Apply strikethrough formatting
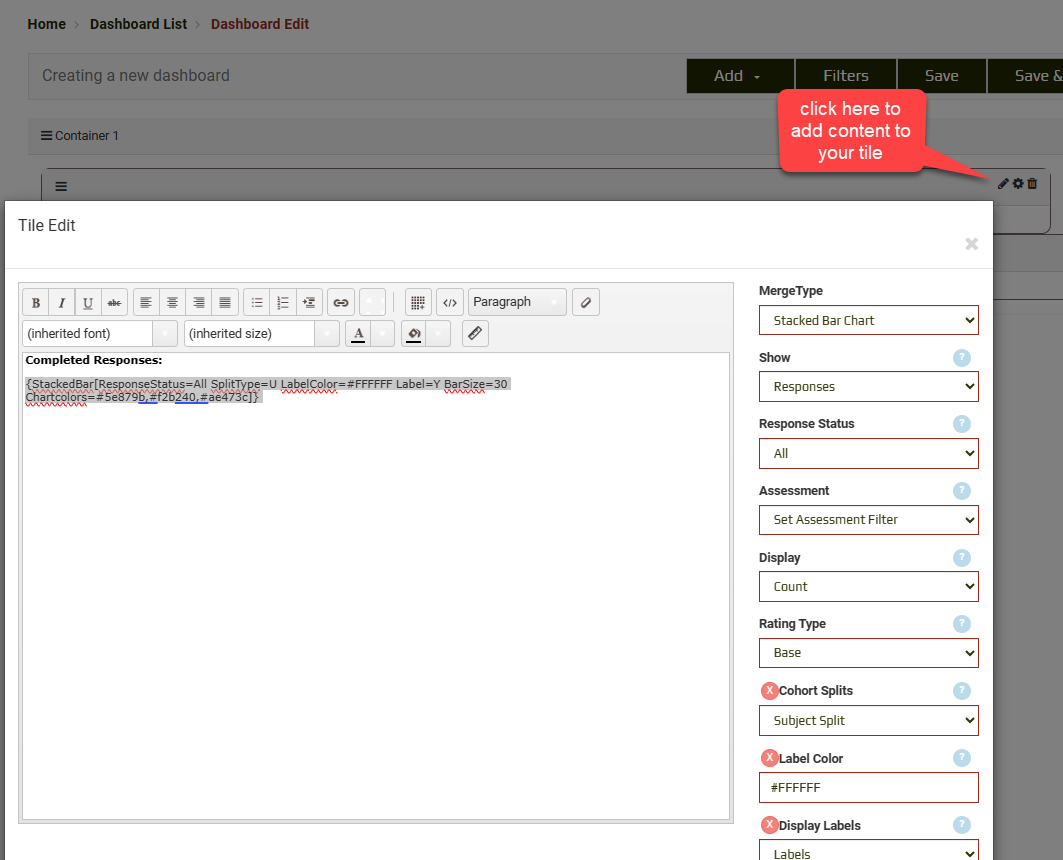The height and width of the screenshot is (860, 1063). [x=114, y=302]
